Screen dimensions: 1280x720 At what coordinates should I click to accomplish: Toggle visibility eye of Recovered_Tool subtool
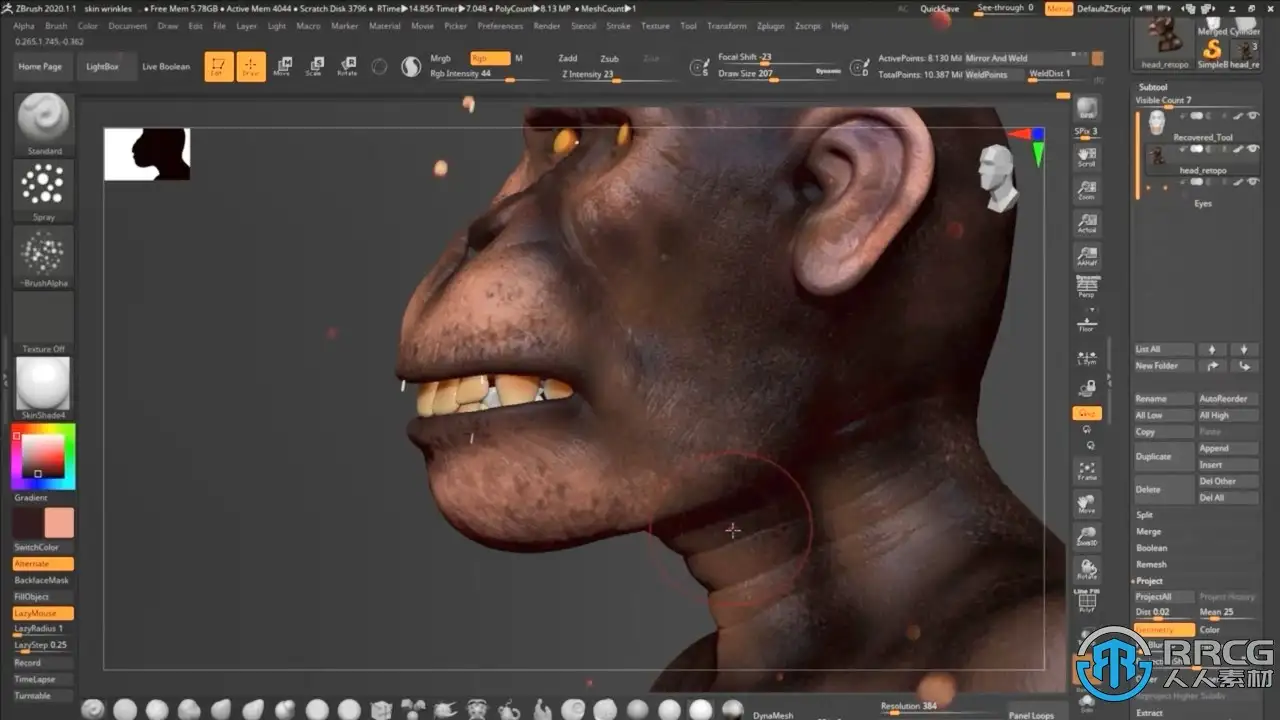pos(1253,117)
